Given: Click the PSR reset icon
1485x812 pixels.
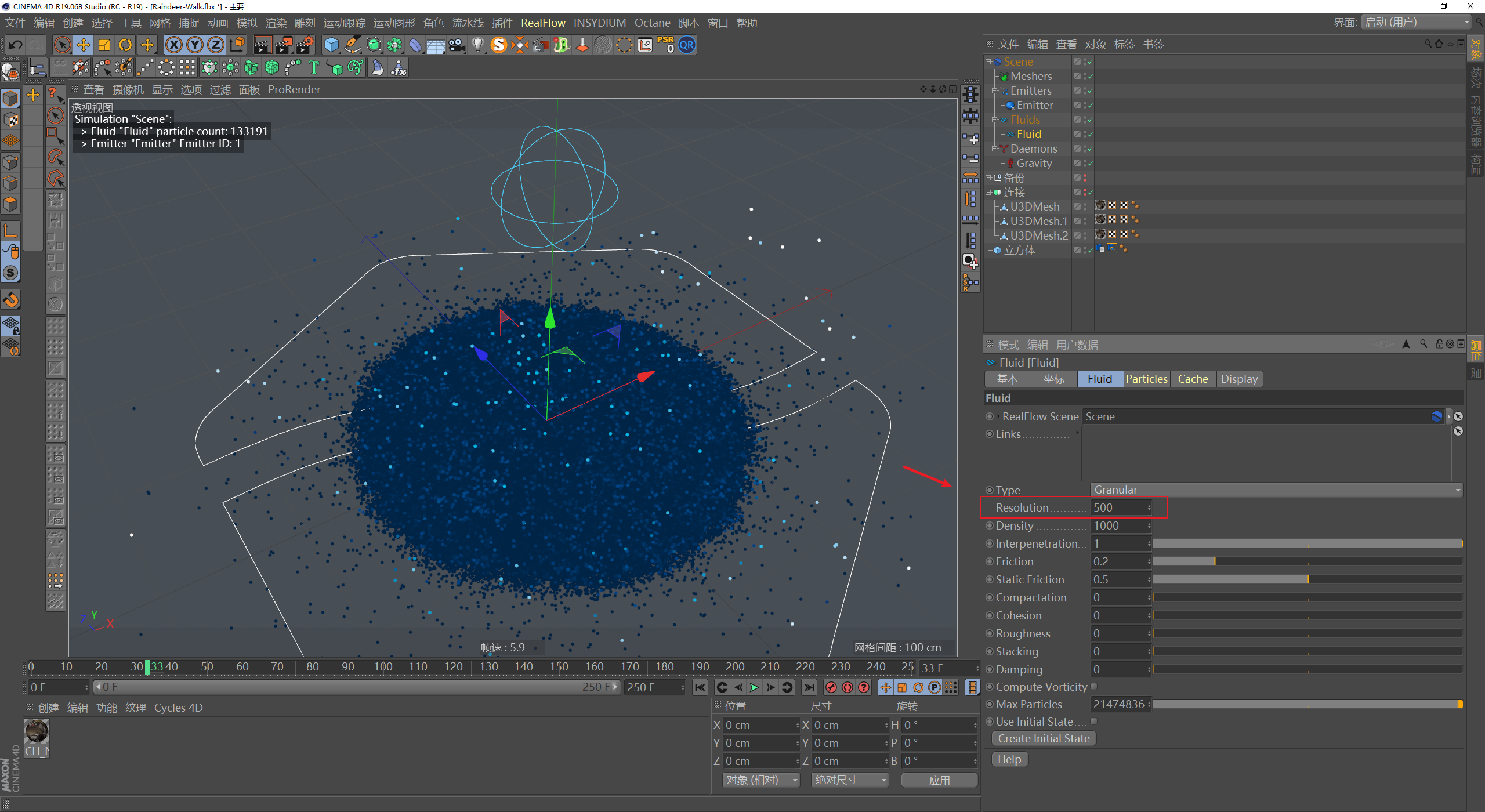Looking at the screenshot, I should coord(666,45).
